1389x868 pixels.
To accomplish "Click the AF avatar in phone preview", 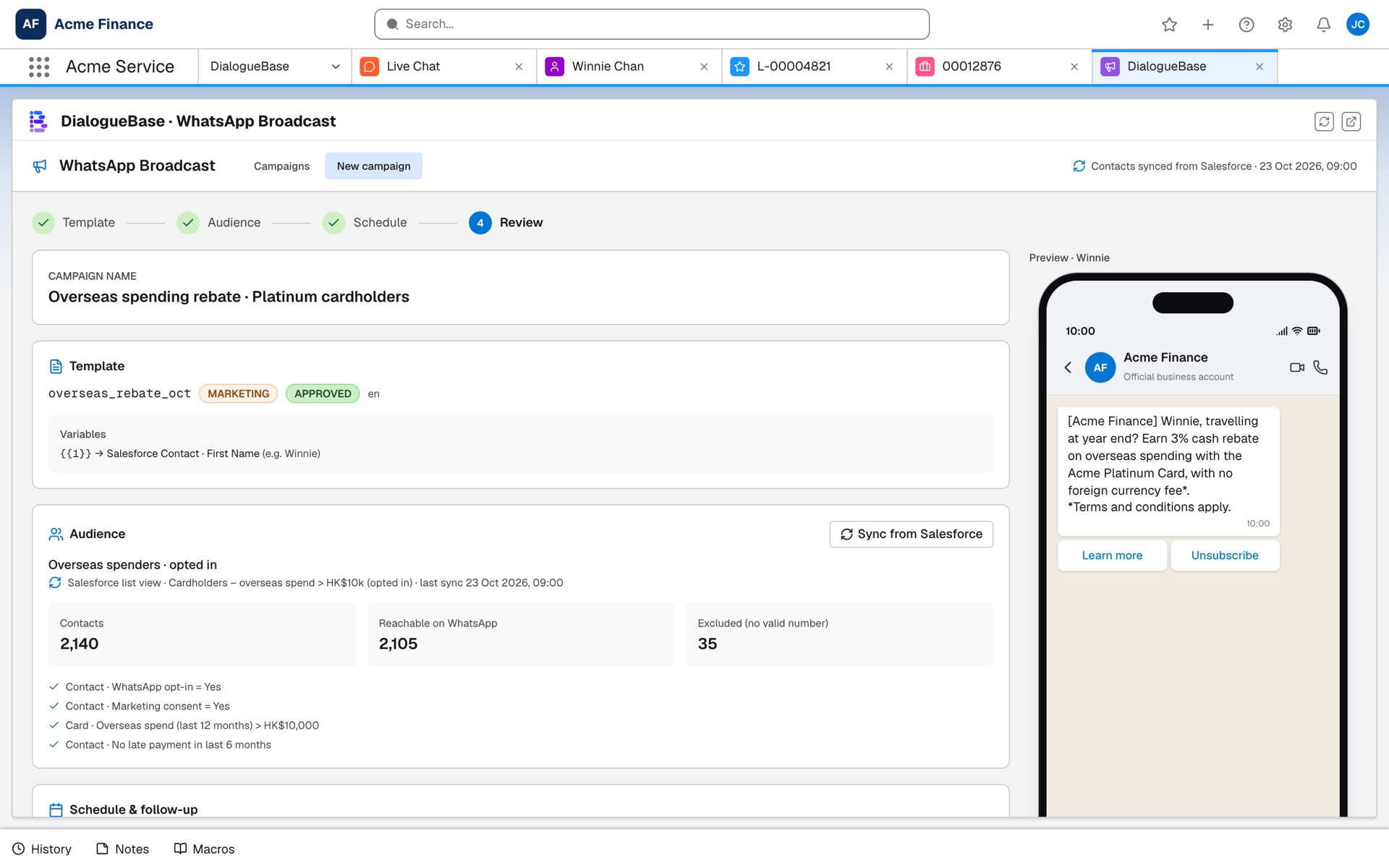I will click(x=1100, y=367).
